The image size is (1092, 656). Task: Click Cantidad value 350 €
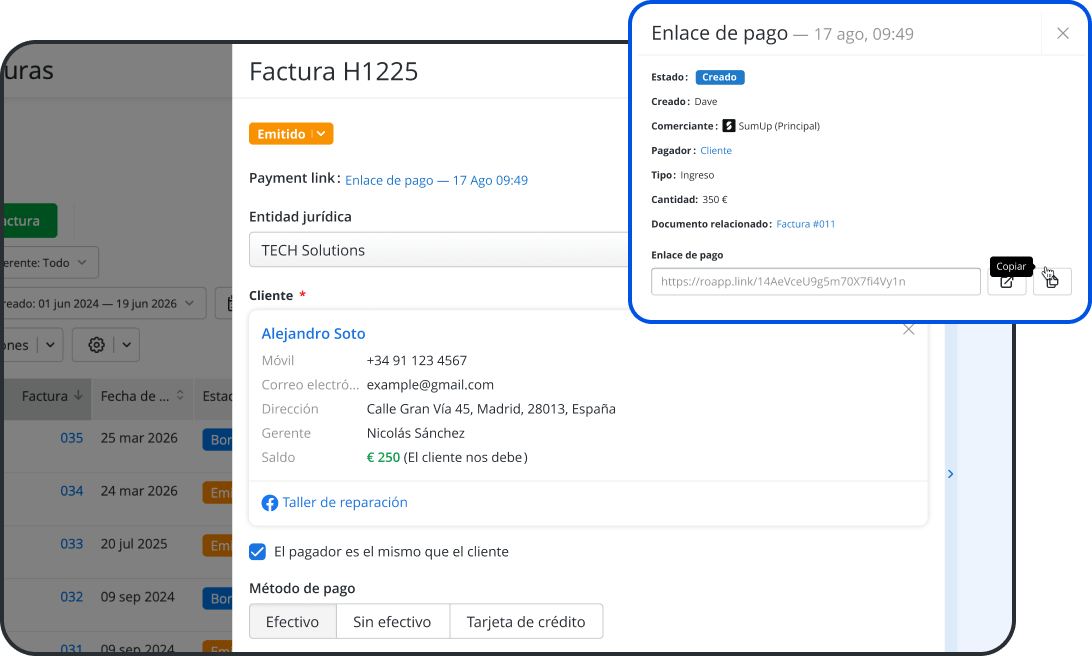click(x=715, y=200)
